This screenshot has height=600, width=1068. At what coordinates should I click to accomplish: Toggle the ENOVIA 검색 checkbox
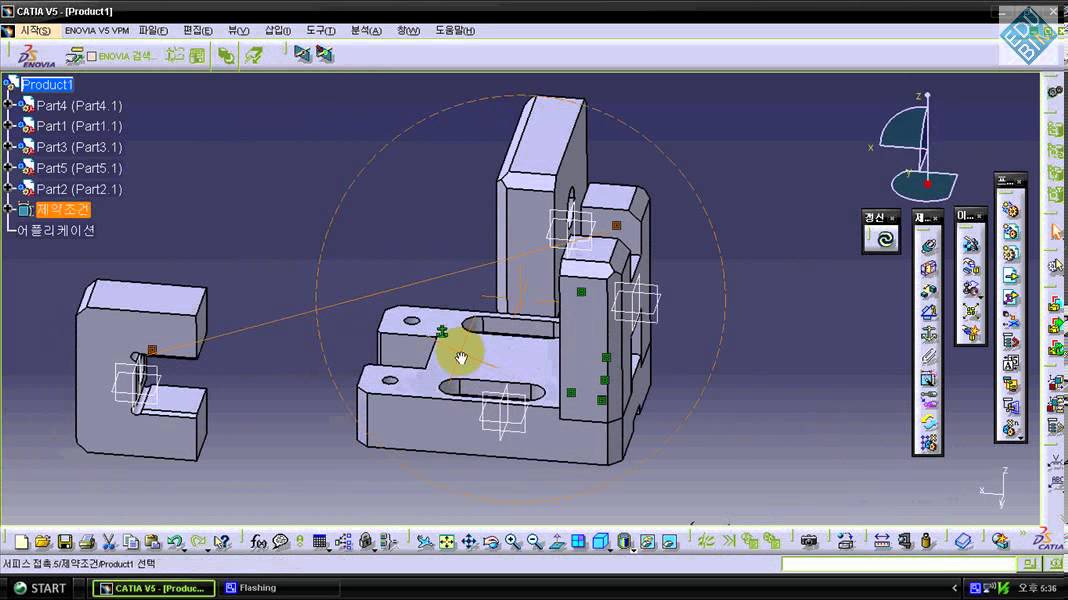click(92, 56)
